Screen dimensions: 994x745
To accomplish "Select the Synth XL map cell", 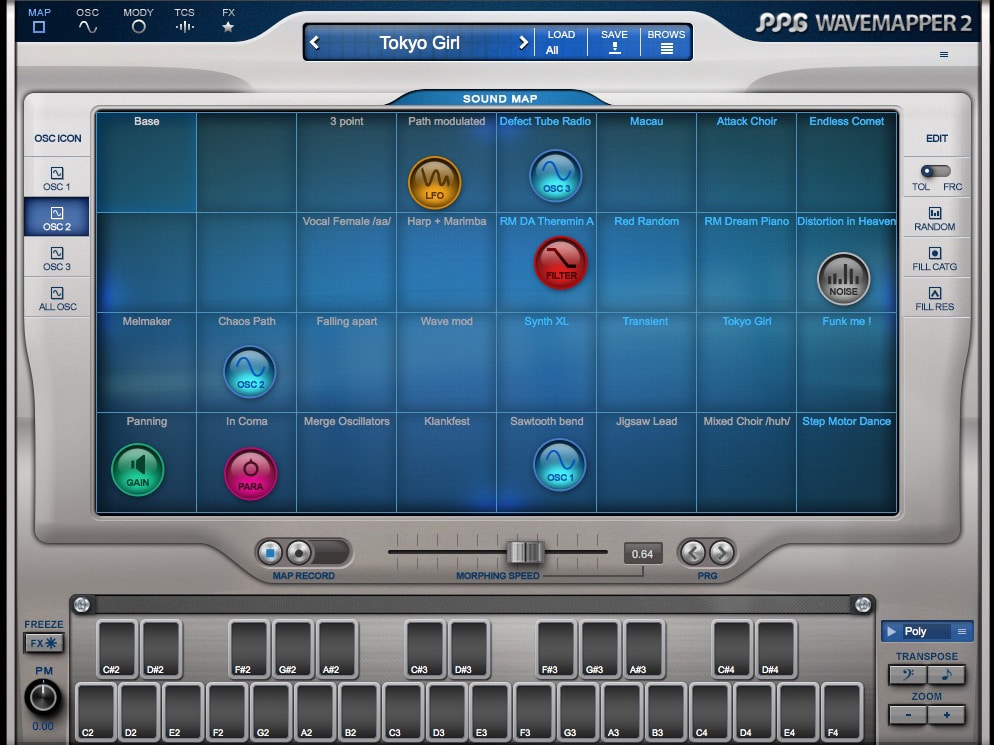I will click(x=546, y=362).
